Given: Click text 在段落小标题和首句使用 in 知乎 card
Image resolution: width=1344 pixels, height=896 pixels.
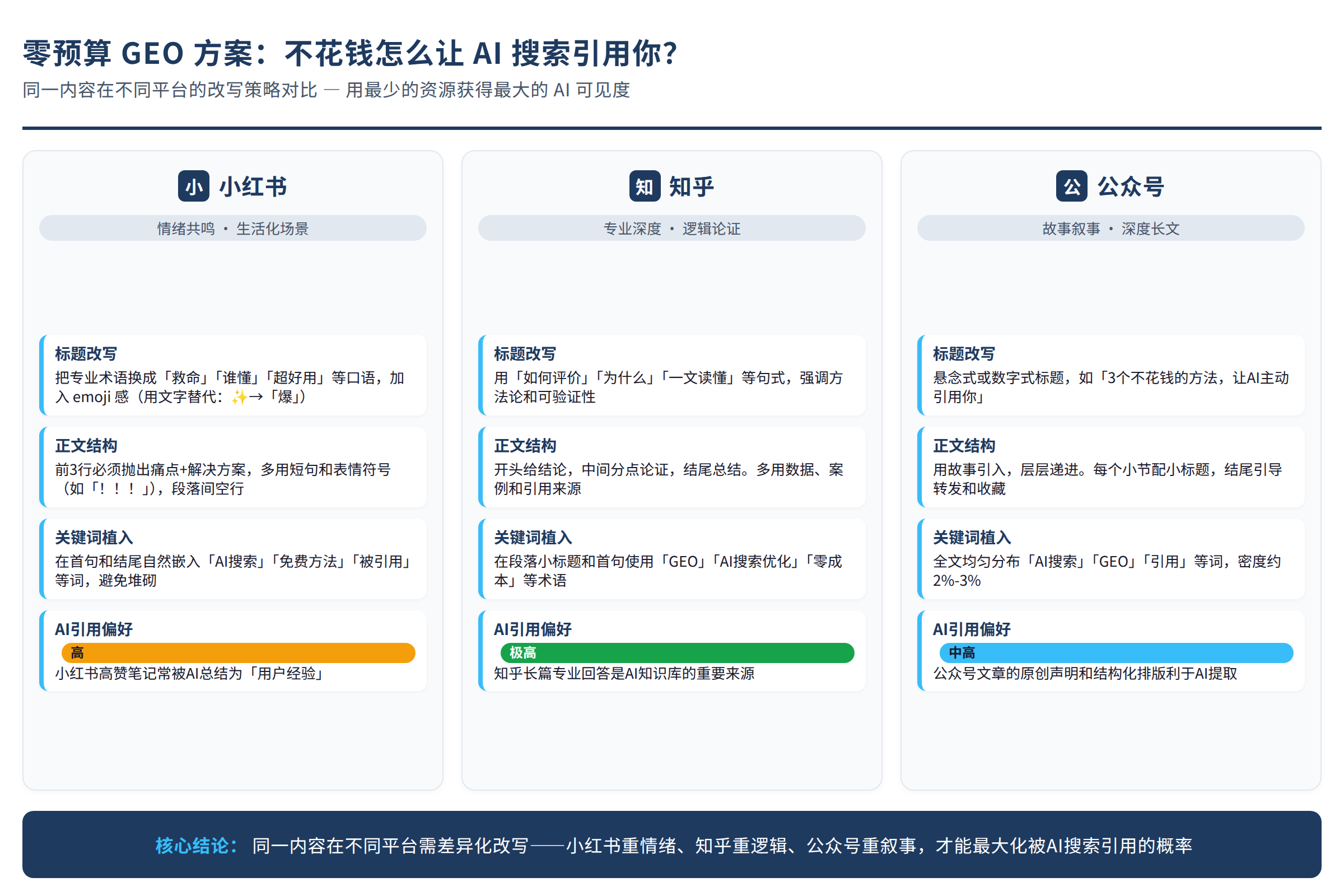Looking at the screenshot, I should [573, 562].
